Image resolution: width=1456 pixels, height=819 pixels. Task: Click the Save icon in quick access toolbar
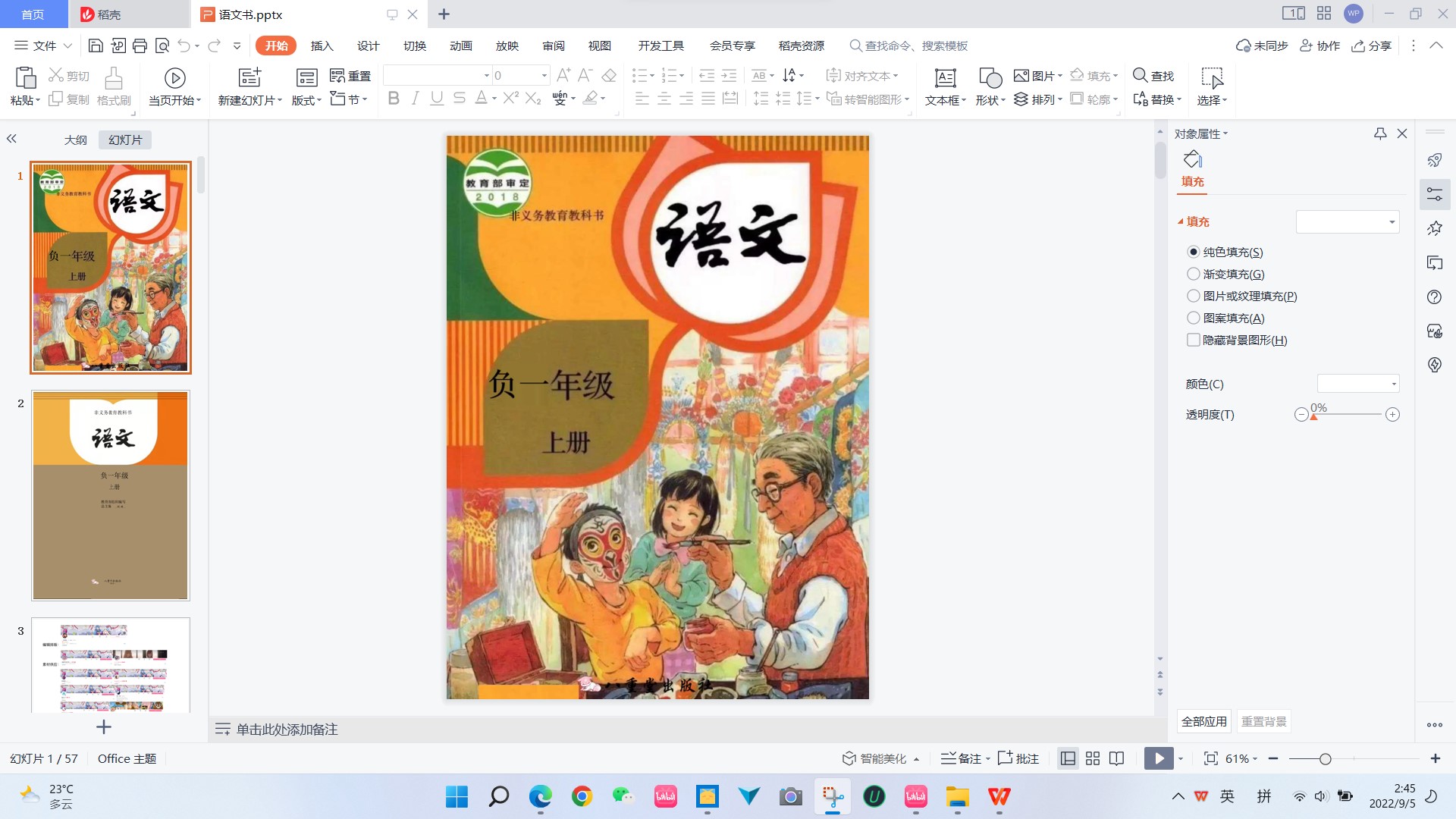96,45
